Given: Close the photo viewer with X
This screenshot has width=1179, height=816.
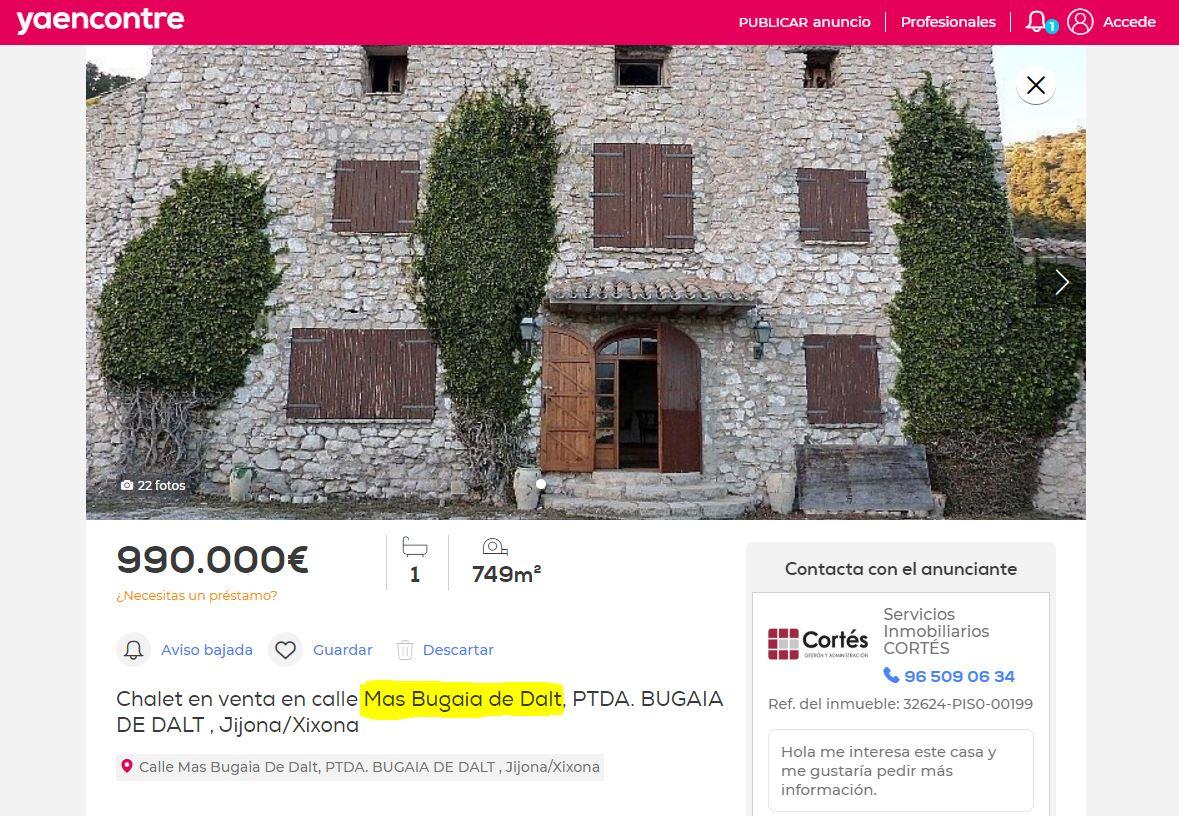Looking at the screenshot, I should pos(1035,85).
